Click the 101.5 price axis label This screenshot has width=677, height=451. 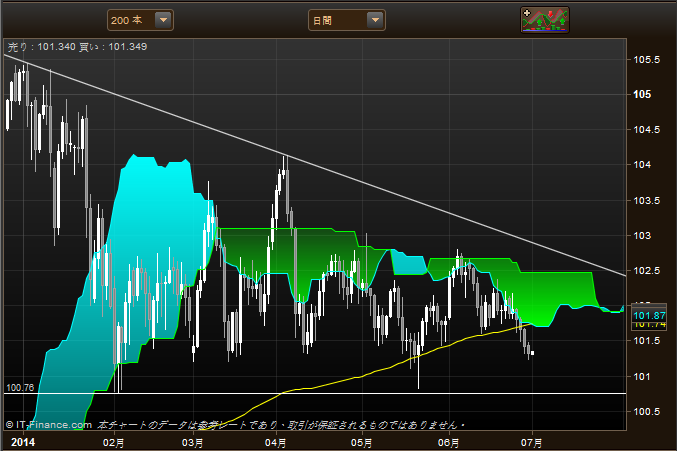coord(646,341)
